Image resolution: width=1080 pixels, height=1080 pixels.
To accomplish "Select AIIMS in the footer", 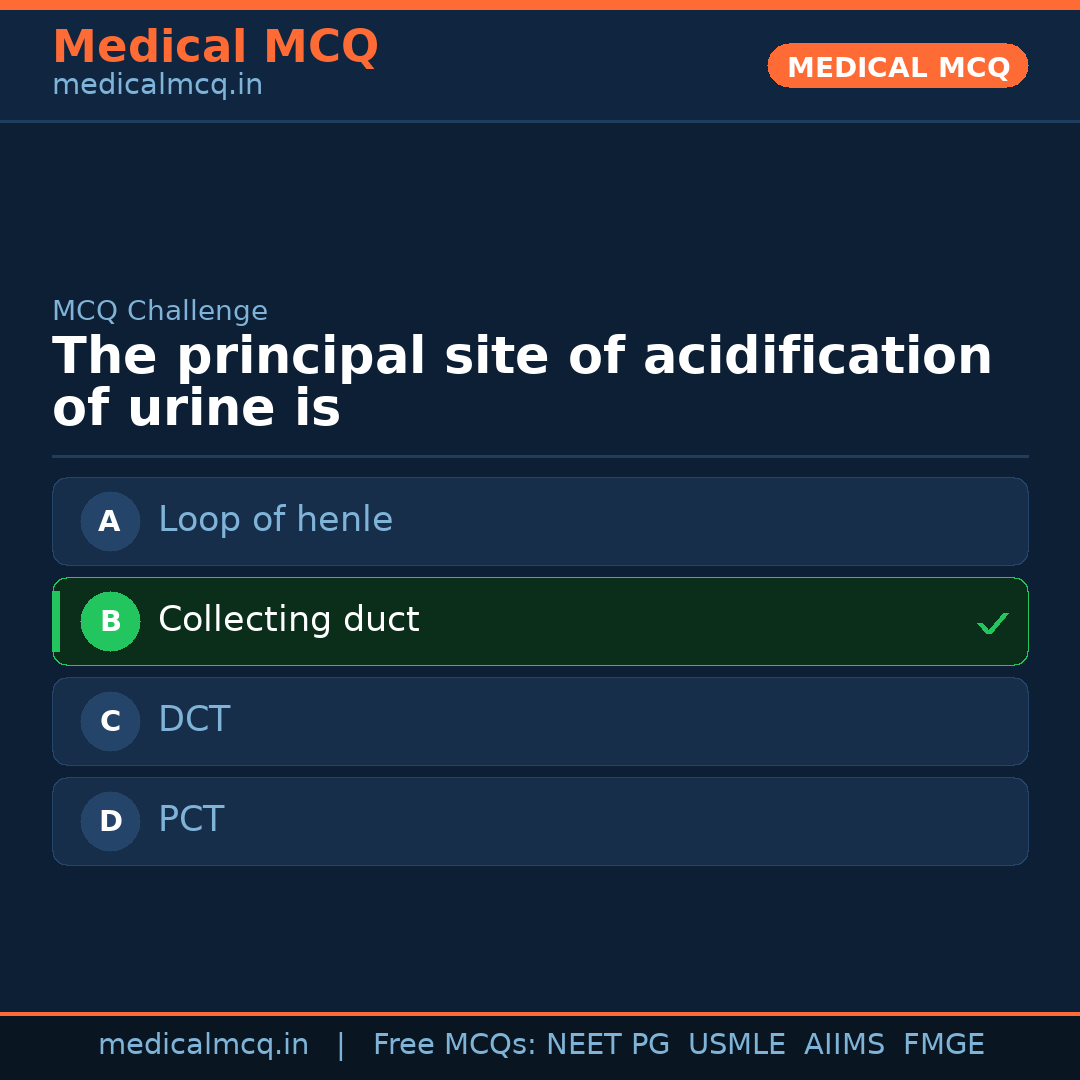I will pyautogui.click(x=844, y=1045).
